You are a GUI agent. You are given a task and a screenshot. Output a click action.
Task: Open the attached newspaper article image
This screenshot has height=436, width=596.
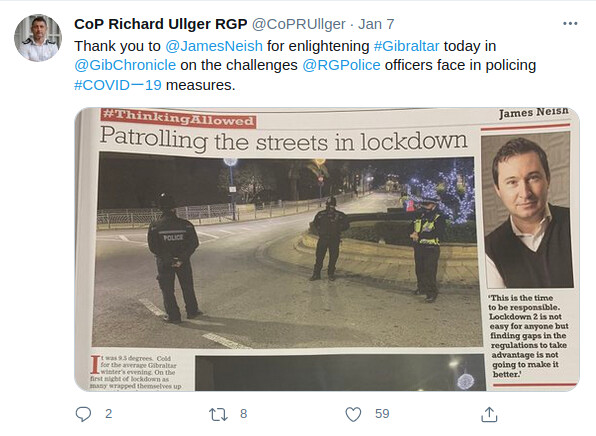(327, 249)
